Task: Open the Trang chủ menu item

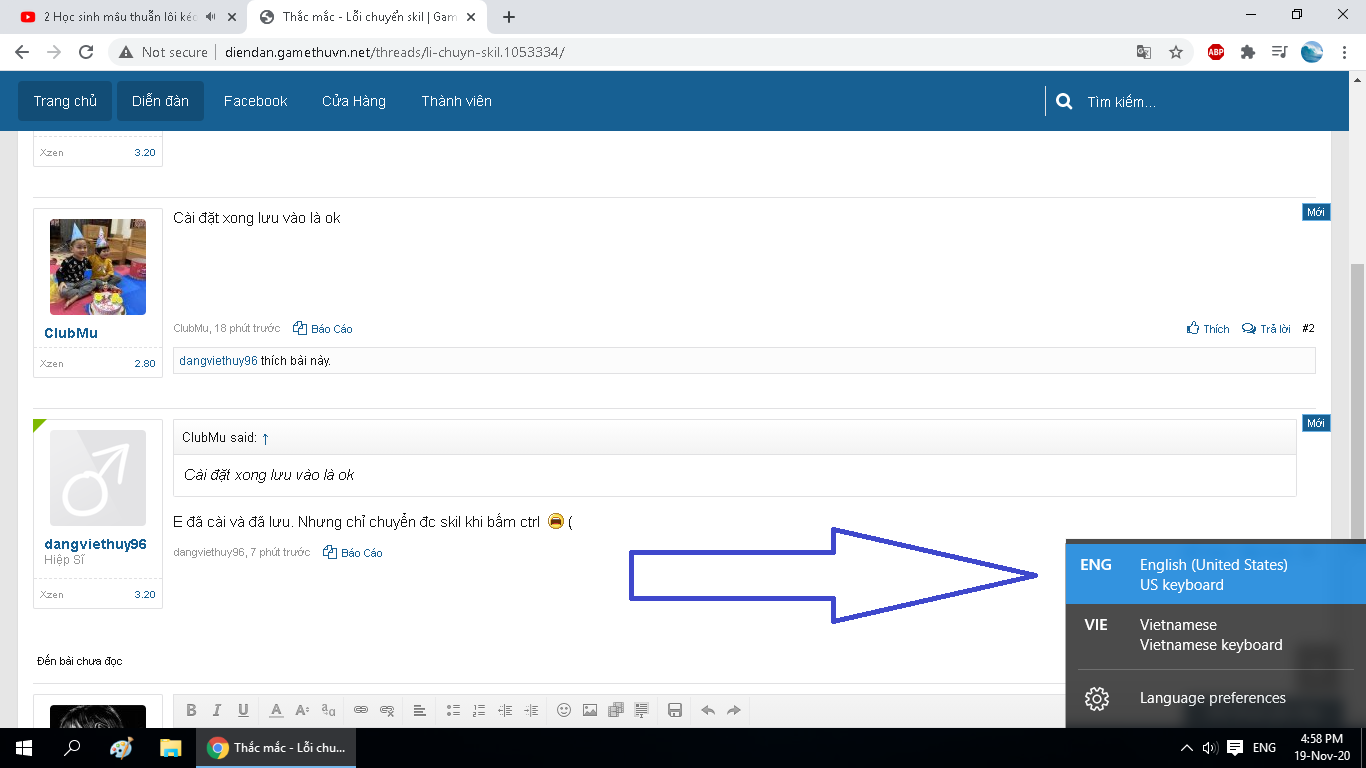Action: [65, 101]
